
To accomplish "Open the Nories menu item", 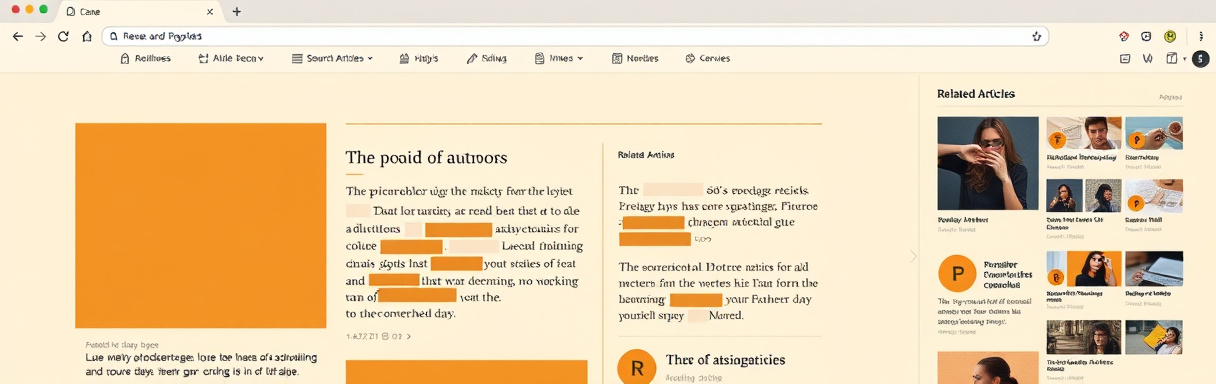I will 635,59.
